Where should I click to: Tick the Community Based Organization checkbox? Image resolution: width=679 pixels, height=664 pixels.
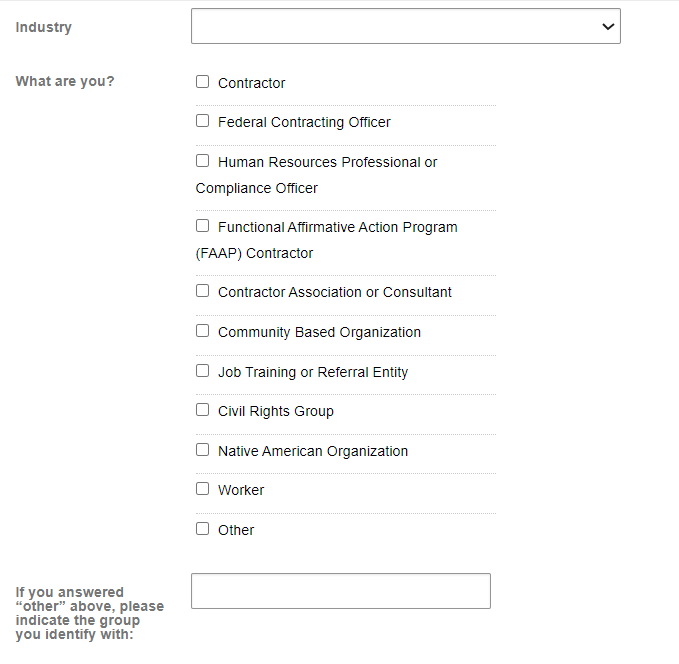[203, 331]
